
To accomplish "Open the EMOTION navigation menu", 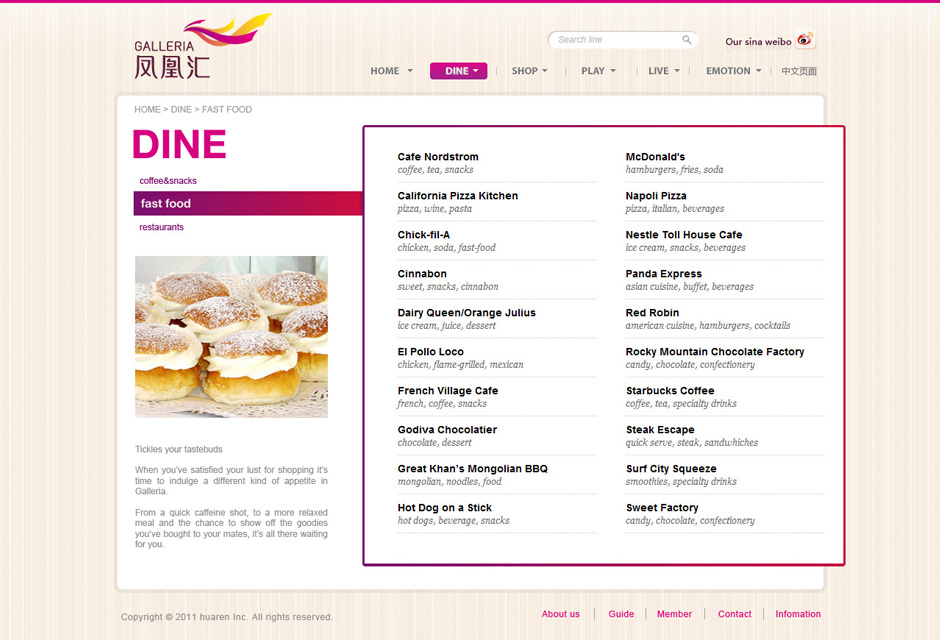I will coord(733,71).
